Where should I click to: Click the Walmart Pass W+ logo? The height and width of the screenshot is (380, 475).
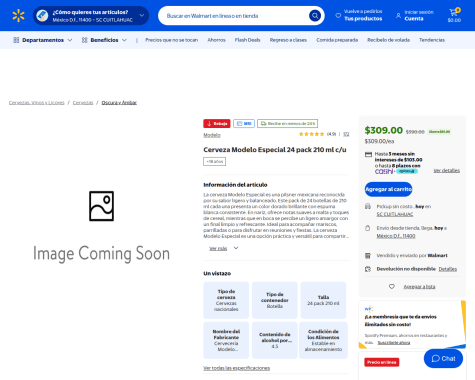(368, 309)
